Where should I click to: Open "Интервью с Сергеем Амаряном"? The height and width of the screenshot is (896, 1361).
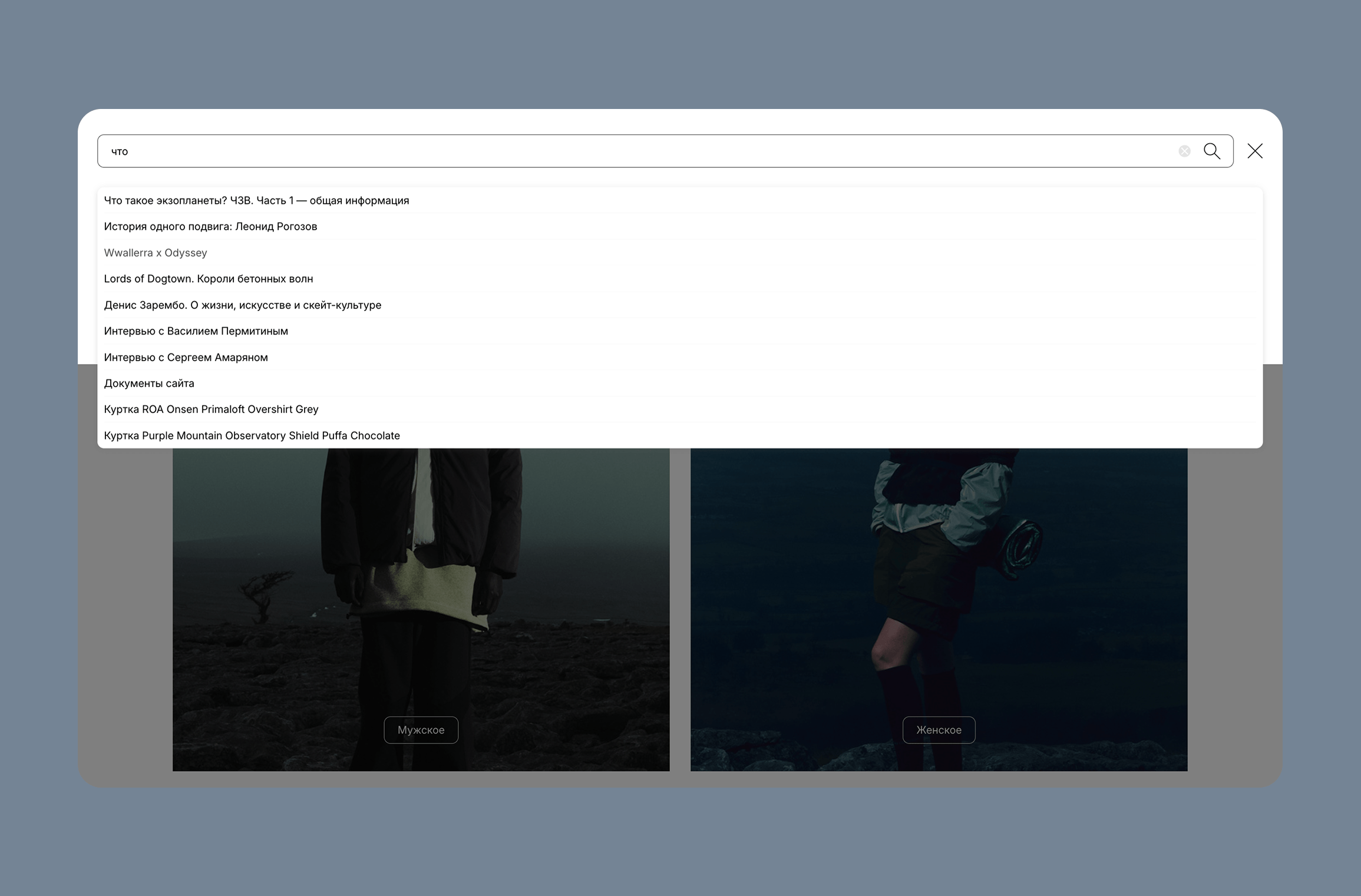[186, 358]
